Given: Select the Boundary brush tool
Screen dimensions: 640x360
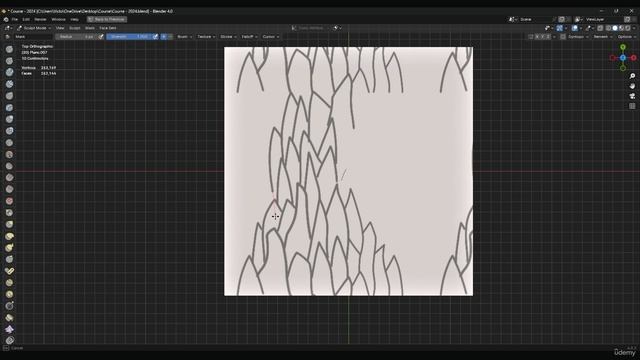Looking at the screenshot, I should coord(9,318).
